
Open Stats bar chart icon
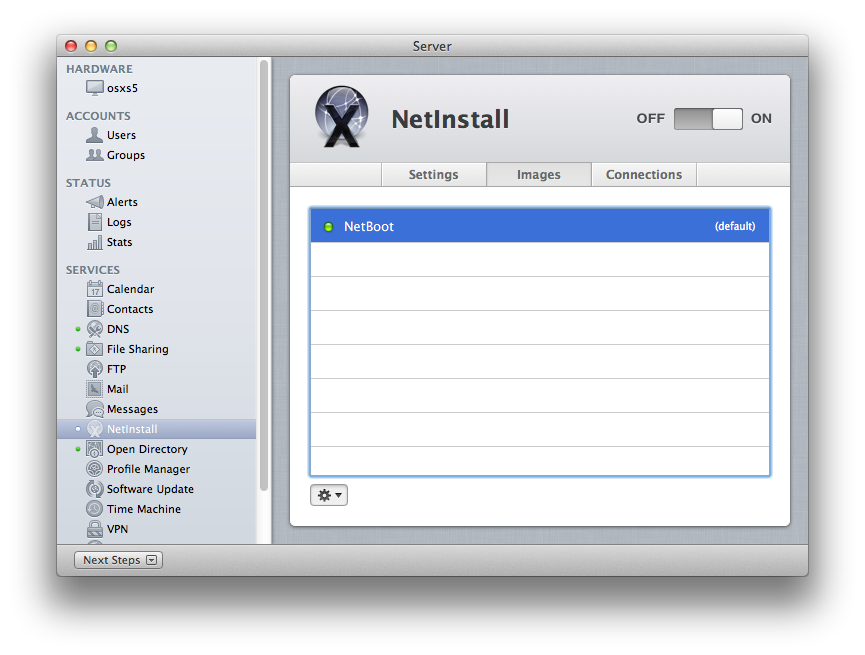tap(94, 242)
